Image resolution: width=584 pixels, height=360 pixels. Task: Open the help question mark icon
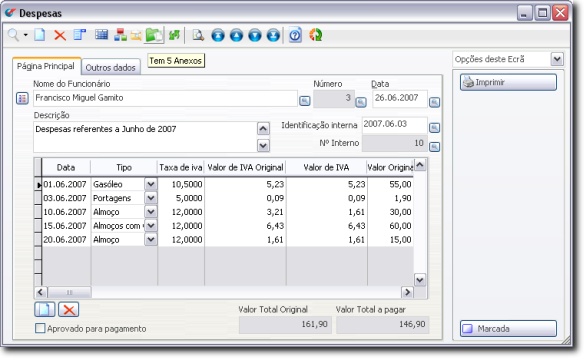(x=295, y=35)
